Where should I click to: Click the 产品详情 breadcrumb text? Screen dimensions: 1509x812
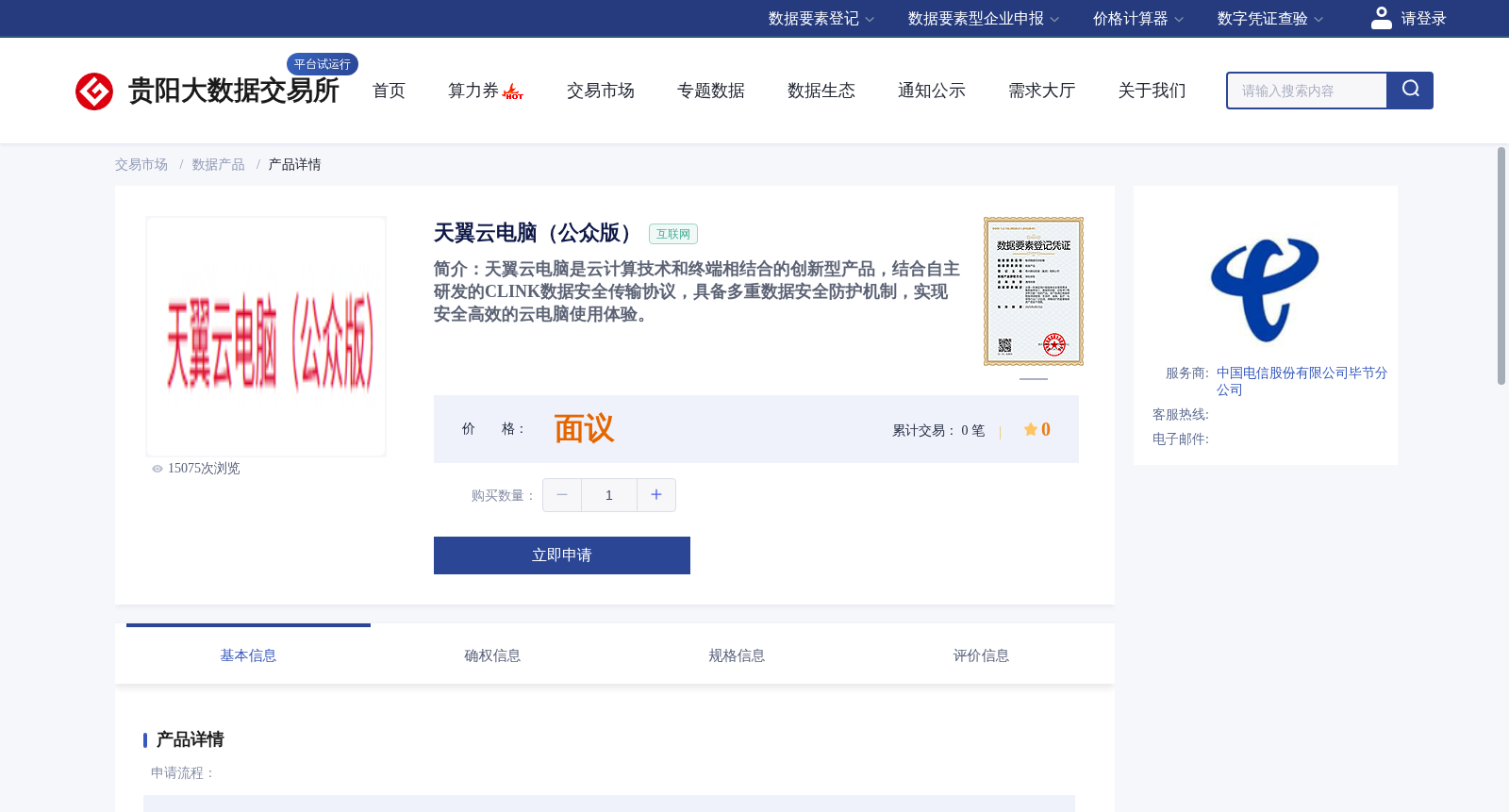click(x=295, y=165)
